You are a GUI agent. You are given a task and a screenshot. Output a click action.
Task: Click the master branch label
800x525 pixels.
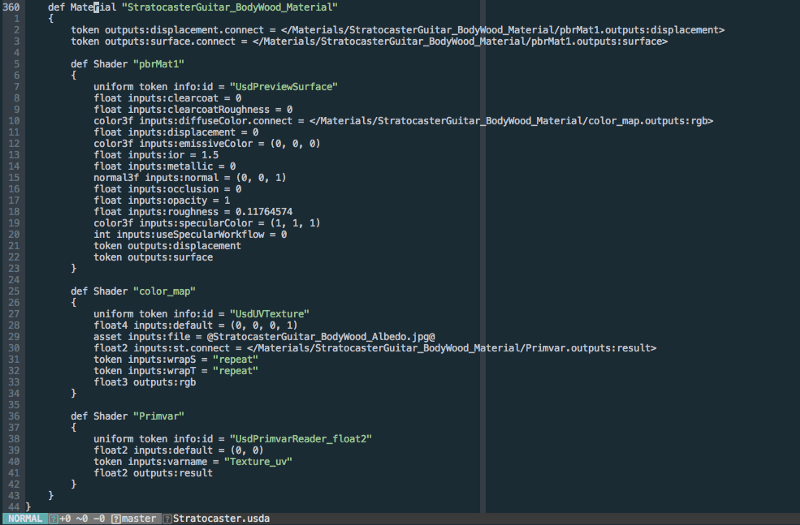pyautogui.click(x=141, y=518)
